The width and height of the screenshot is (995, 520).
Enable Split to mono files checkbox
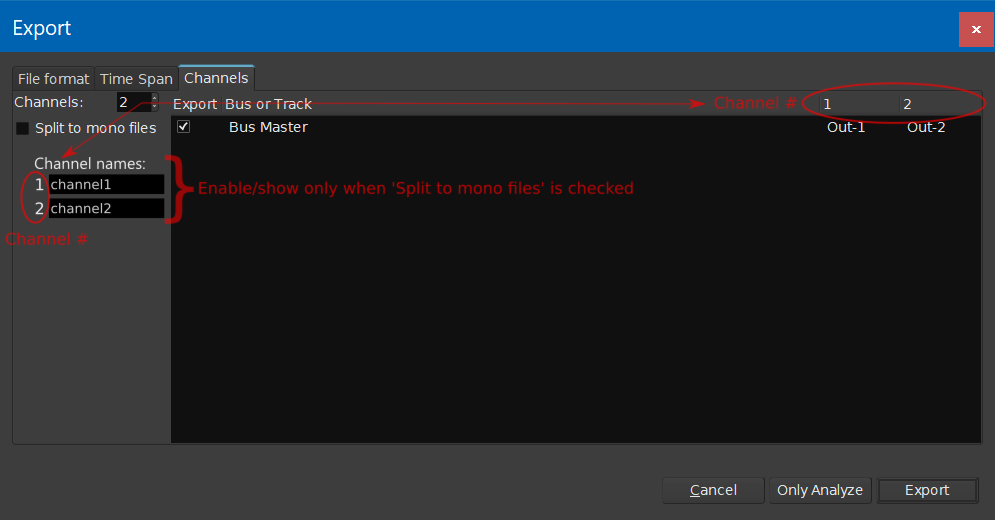tap(22, 129)
